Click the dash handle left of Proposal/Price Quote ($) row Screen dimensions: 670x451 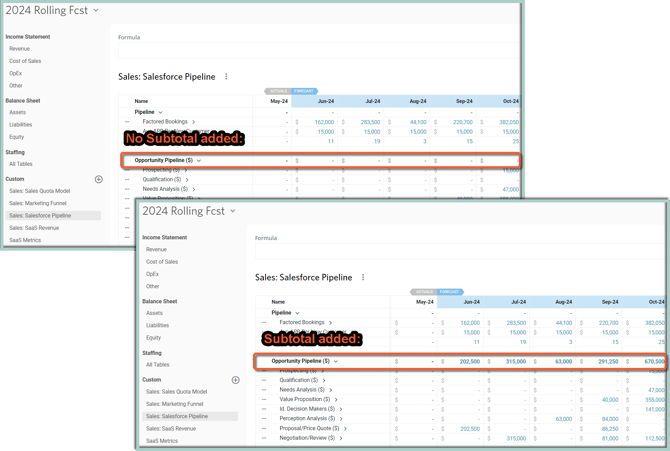pos(264,428)
